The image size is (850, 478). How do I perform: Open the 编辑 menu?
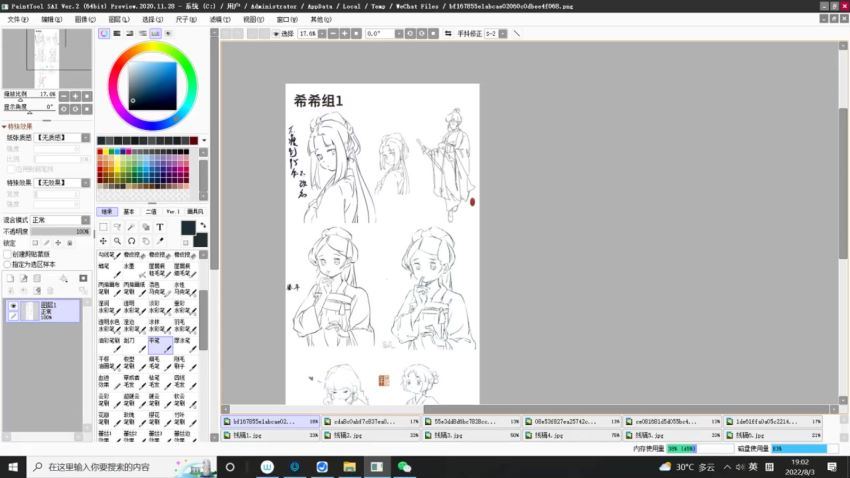[51, 20]
